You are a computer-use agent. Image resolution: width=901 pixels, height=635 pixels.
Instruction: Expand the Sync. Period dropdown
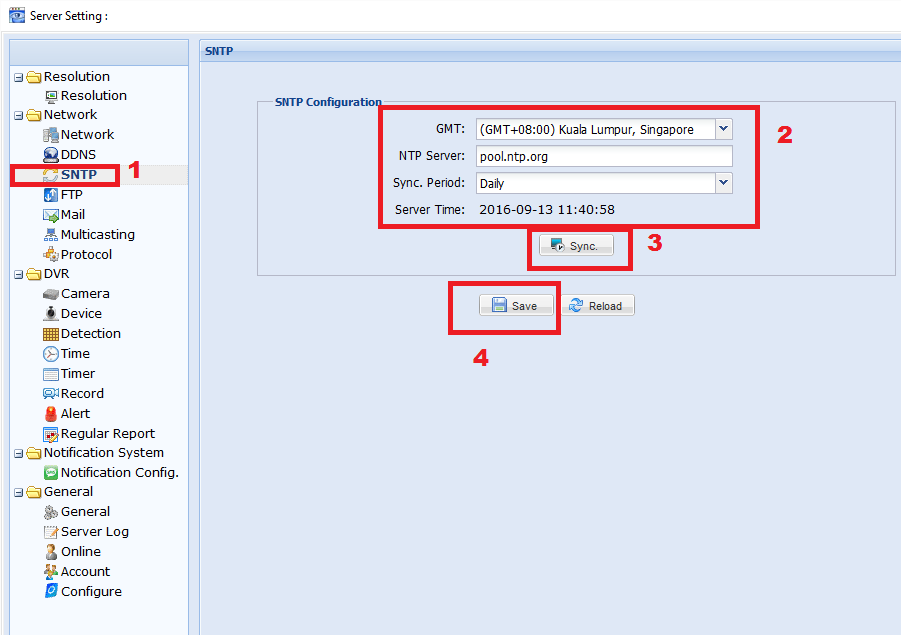pyautogui.click(x=724, y=183)
